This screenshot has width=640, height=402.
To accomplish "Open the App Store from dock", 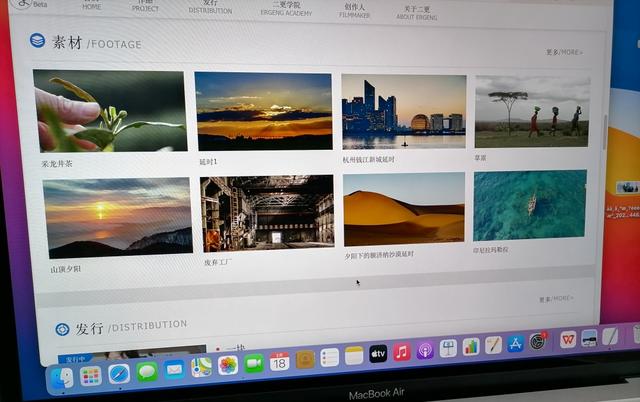I will click(516, 344).
